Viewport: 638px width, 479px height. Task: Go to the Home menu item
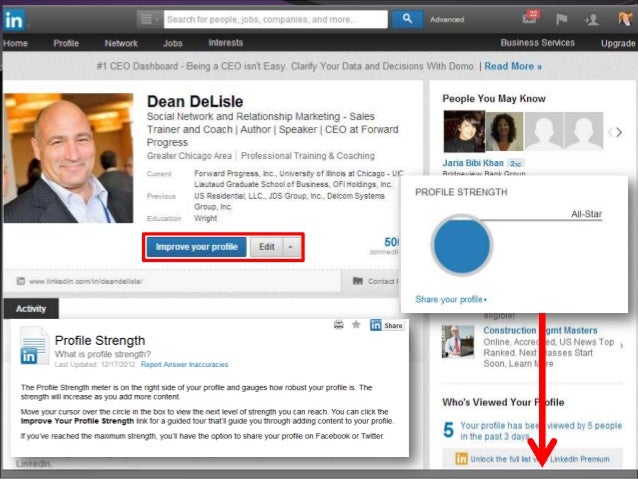[x=15, y=43]
